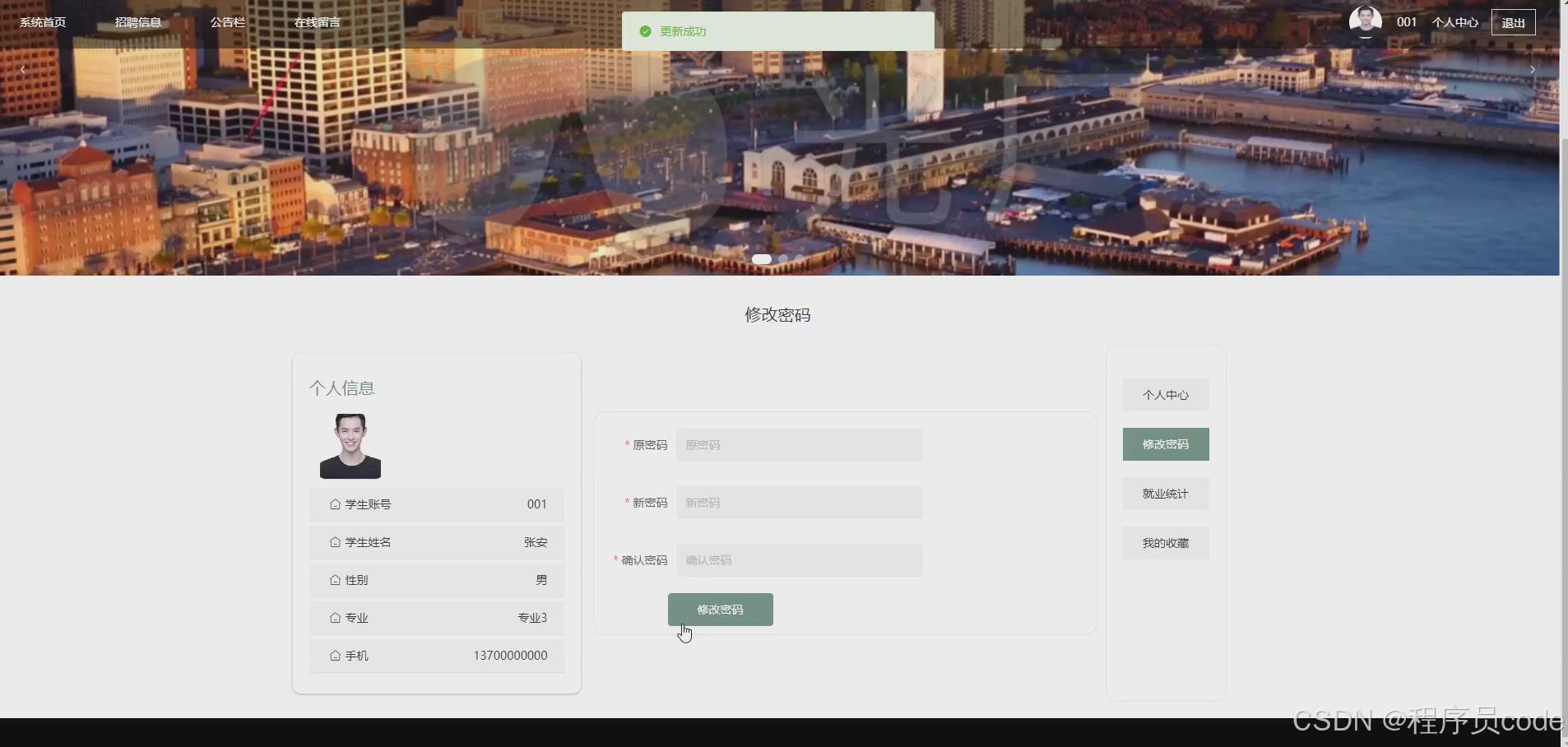Select the major value 专业3

(x=532, y=618)
